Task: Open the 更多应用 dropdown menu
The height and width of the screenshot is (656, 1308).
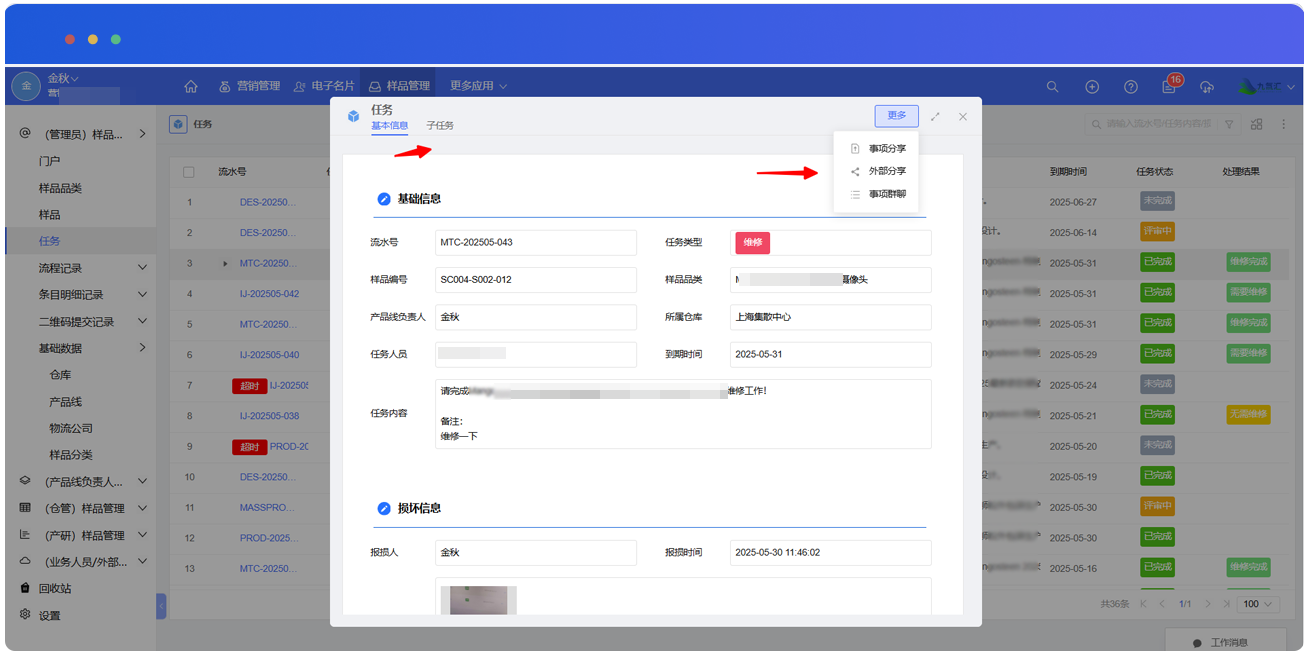Action: (x=478, y=87)
